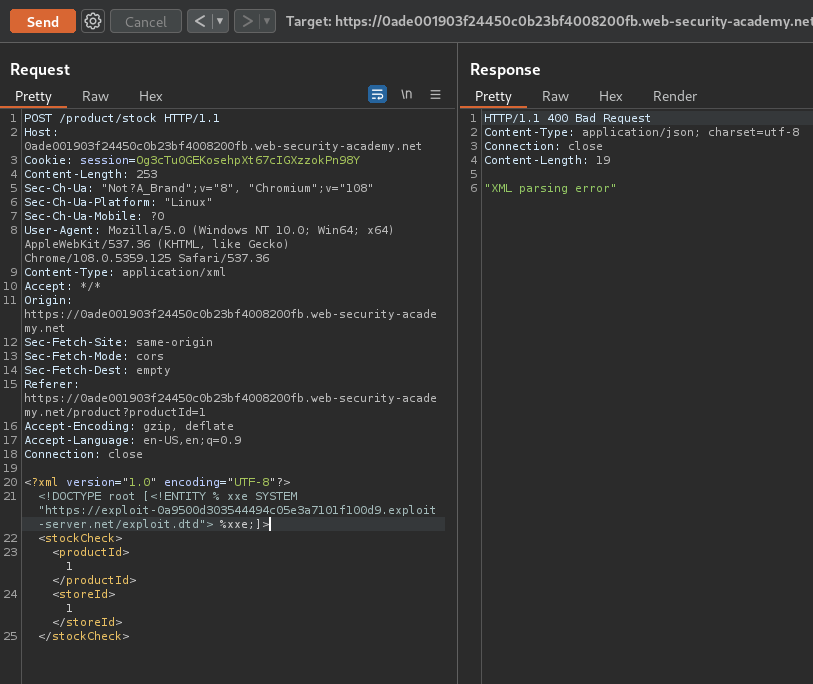Click the "XML parsing error" response body

point(550,188)
